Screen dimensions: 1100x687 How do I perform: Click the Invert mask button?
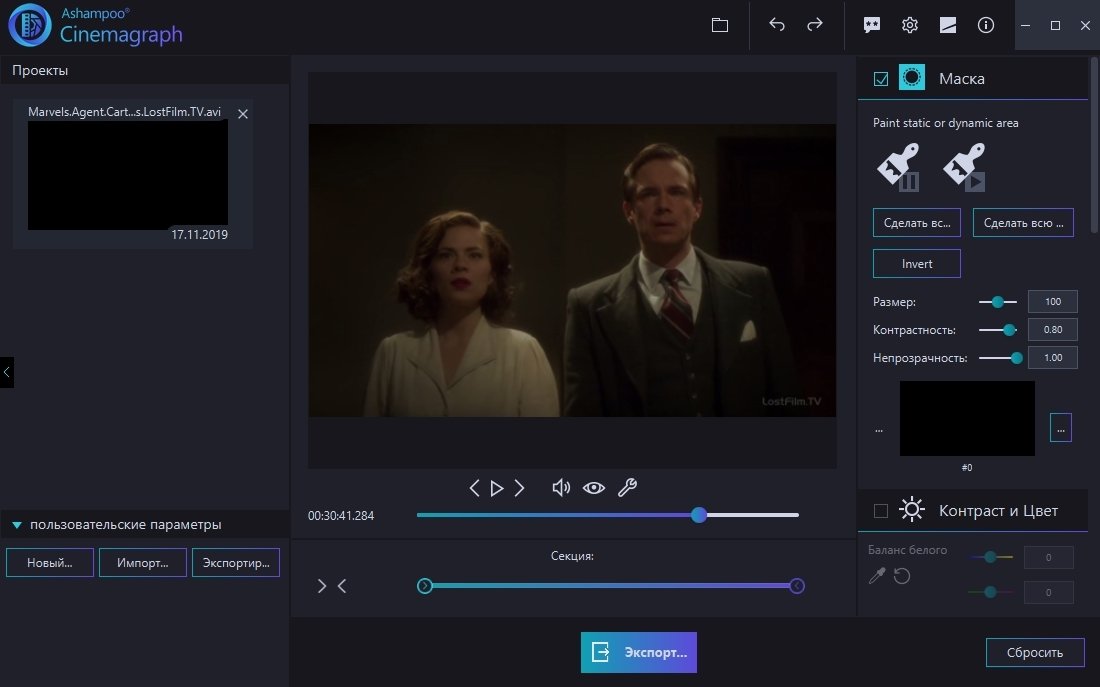click(x=917, y=264)
